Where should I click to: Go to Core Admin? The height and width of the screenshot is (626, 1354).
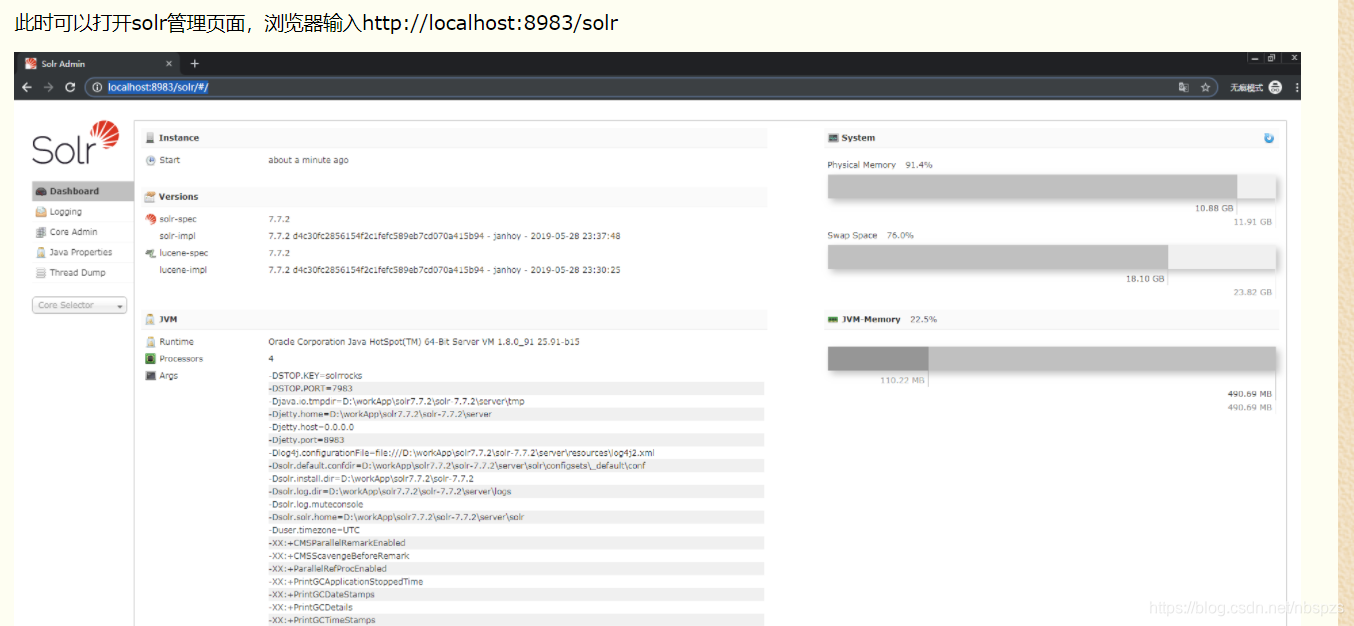(83, 232)
